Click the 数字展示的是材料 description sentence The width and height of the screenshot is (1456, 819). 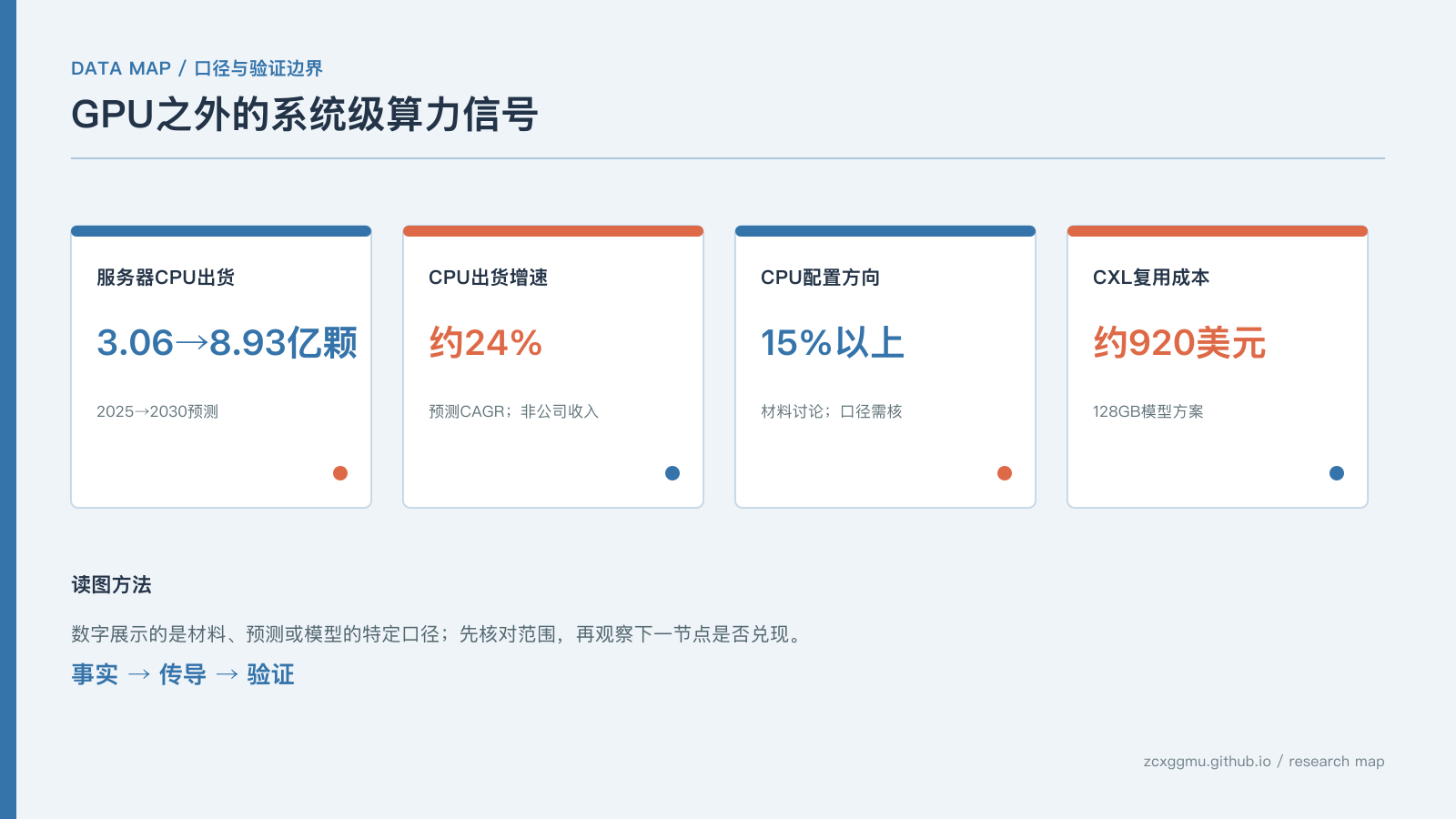click(439, 634)
